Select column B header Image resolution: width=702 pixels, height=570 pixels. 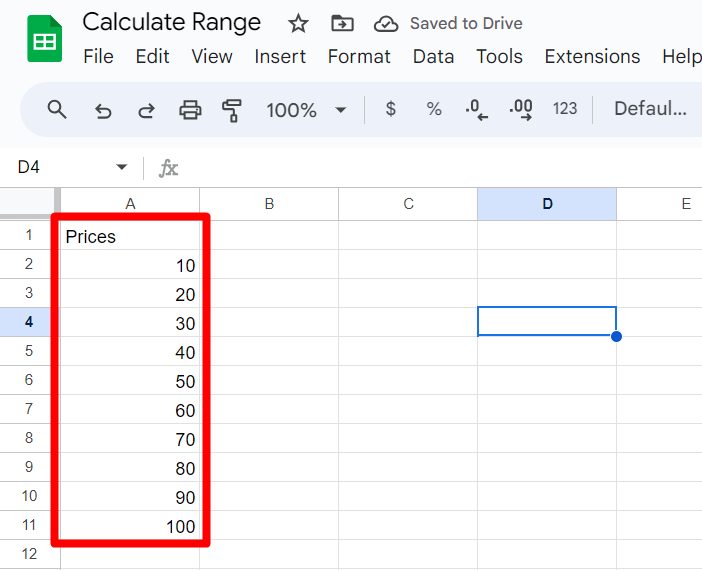269,204
